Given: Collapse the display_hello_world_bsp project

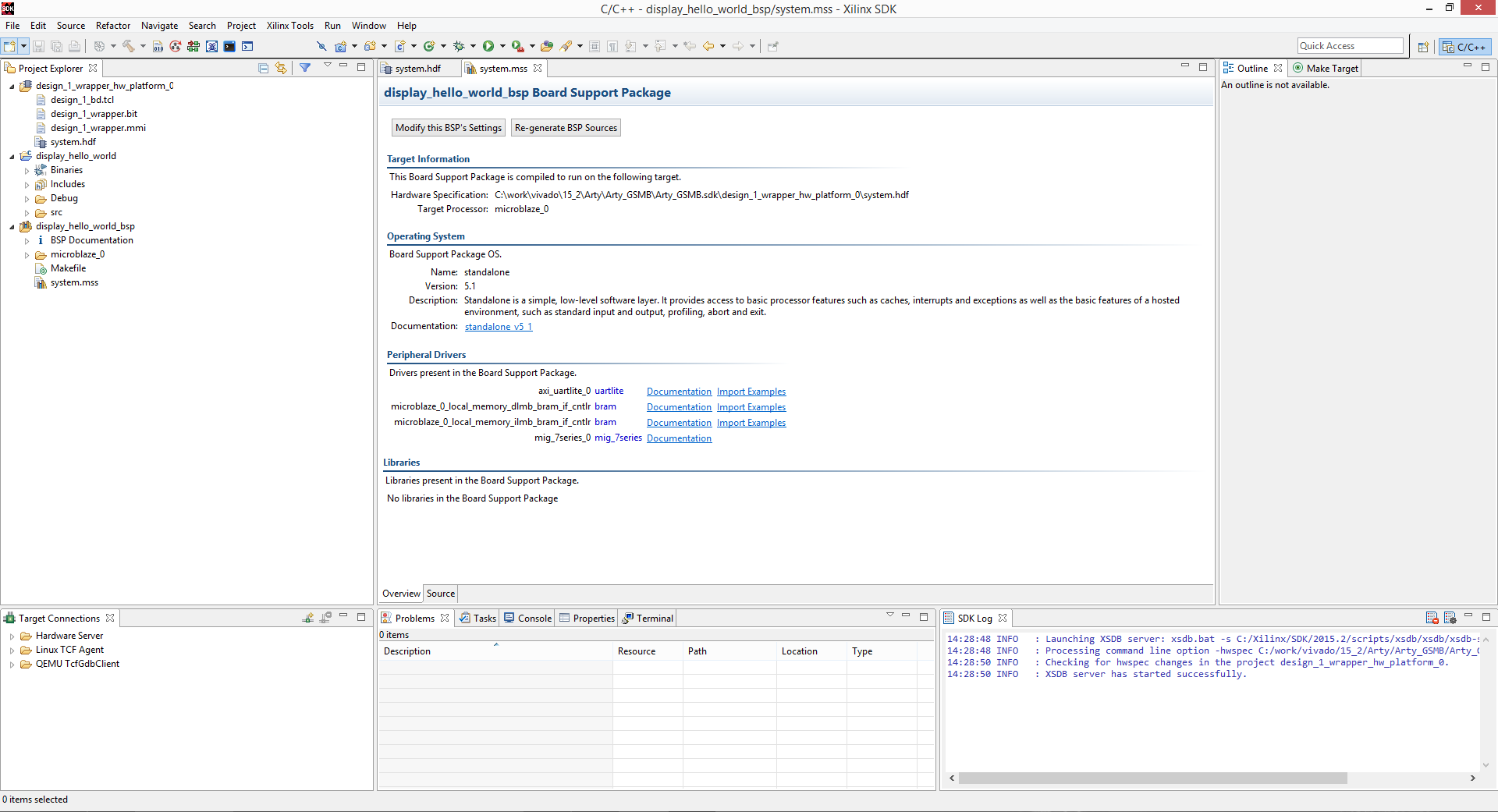Looking at the screenshot, I should pyautogui.click(x=12, y=227).
